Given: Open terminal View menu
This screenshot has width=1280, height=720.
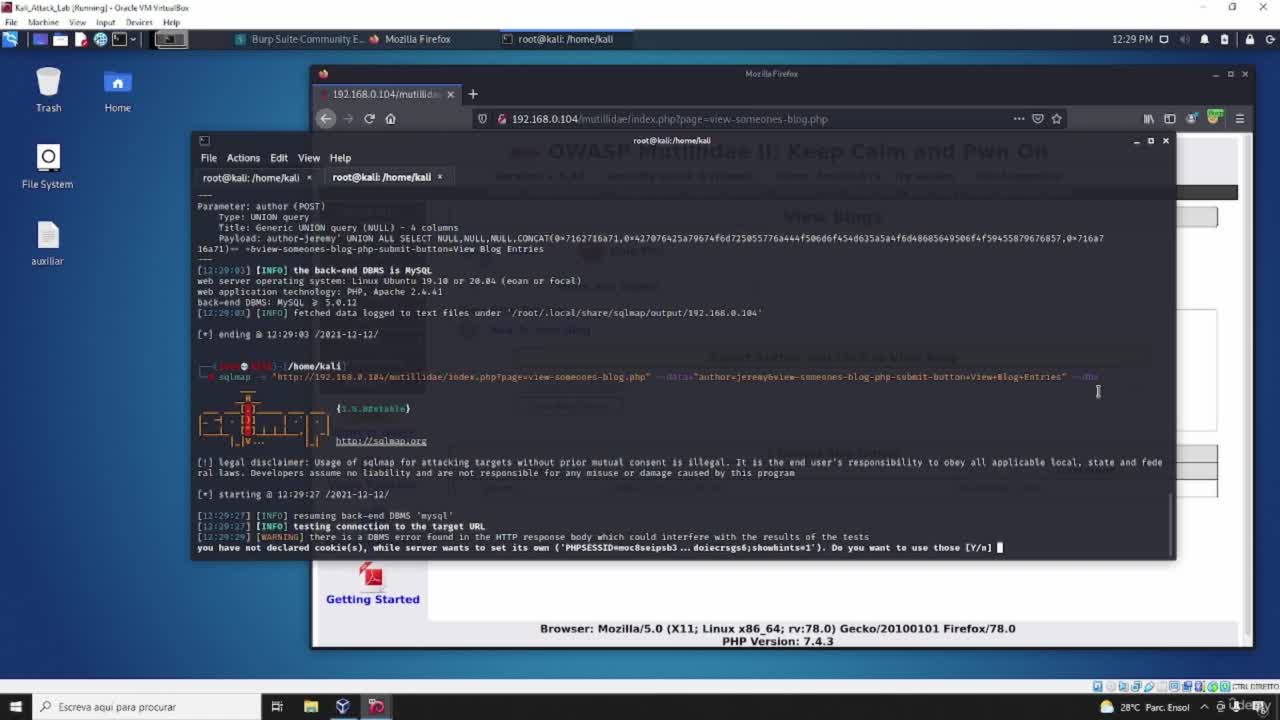Looking at the screenshot, I should 309,158.
